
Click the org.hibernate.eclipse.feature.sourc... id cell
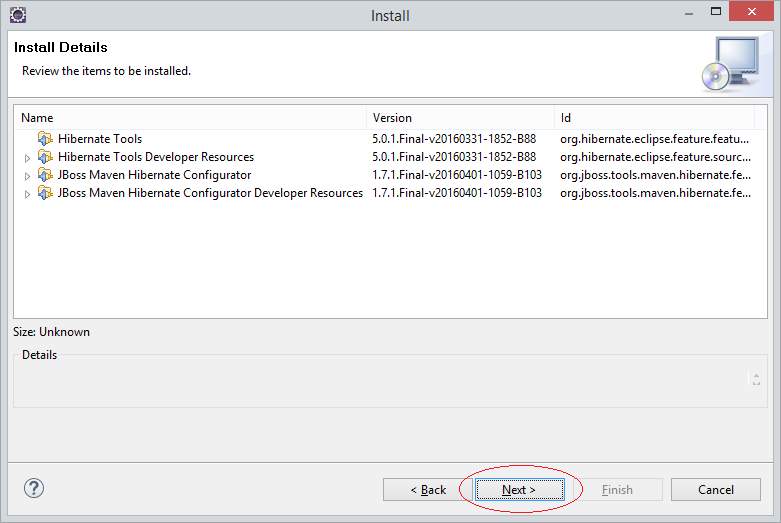pyautogui.click(x=655, y=157)
